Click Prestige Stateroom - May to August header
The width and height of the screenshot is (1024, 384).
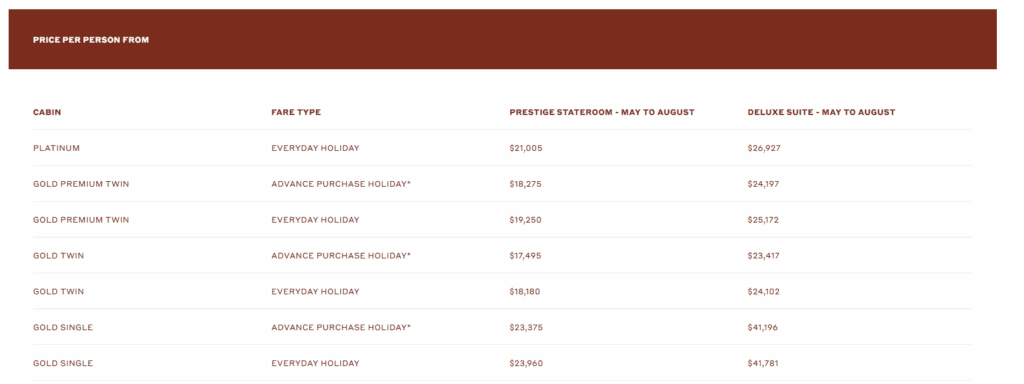click(x=602, y=112)
